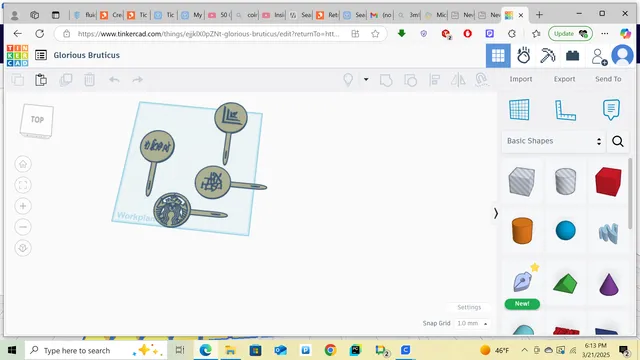Open the Bricks mode

[x=572, y=56]
